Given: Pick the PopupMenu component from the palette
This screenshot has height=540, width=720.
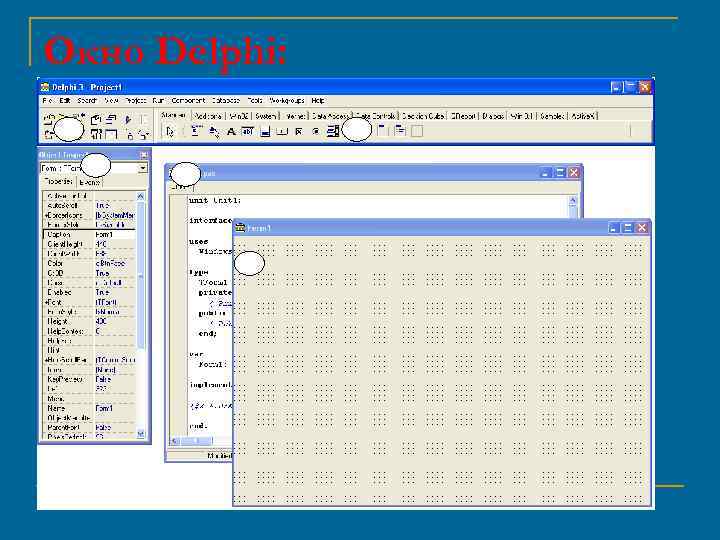Looking at the screenshot, I should pos(214,132).
